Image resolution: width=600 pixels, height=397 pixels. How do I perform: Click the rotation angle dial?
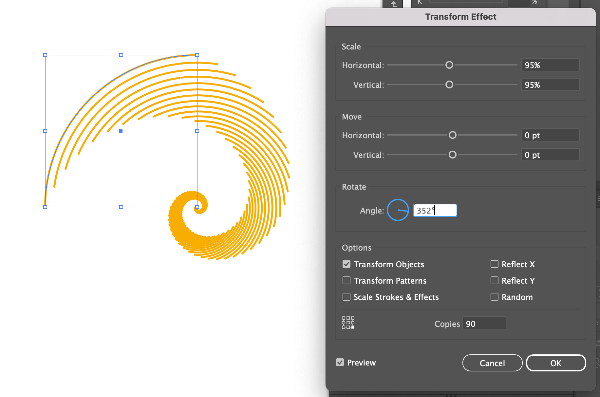click(x=398, y=210)
